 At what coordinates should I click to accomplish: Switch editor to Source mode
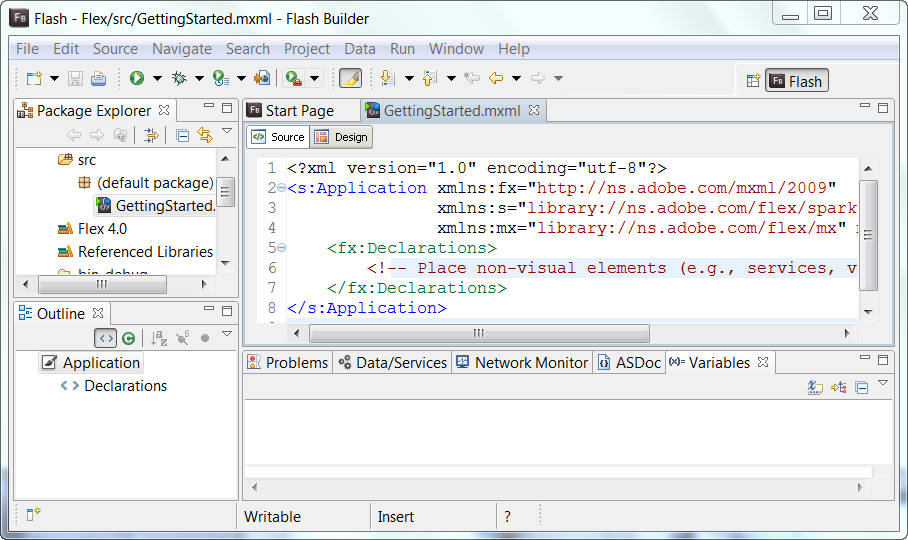coord(279,137)
